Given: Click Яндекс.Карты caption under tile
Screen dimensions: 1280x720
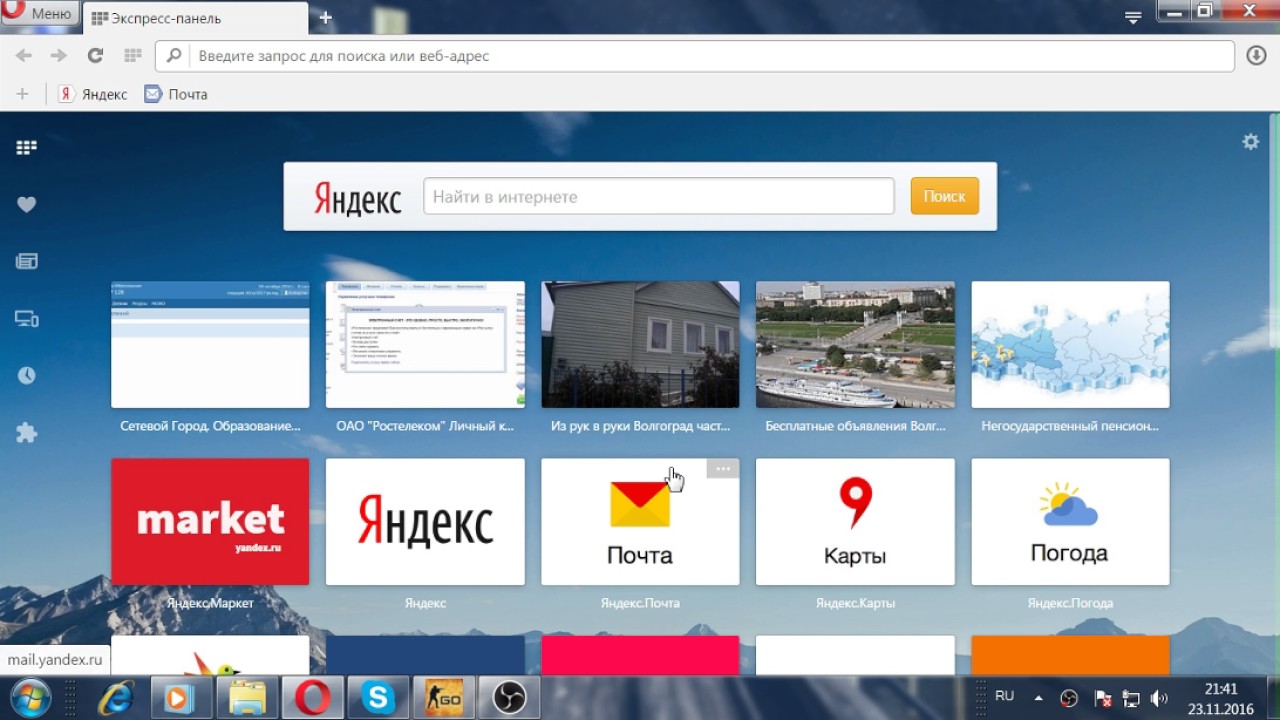Looking at the screenshot, I should click(855, 603).
